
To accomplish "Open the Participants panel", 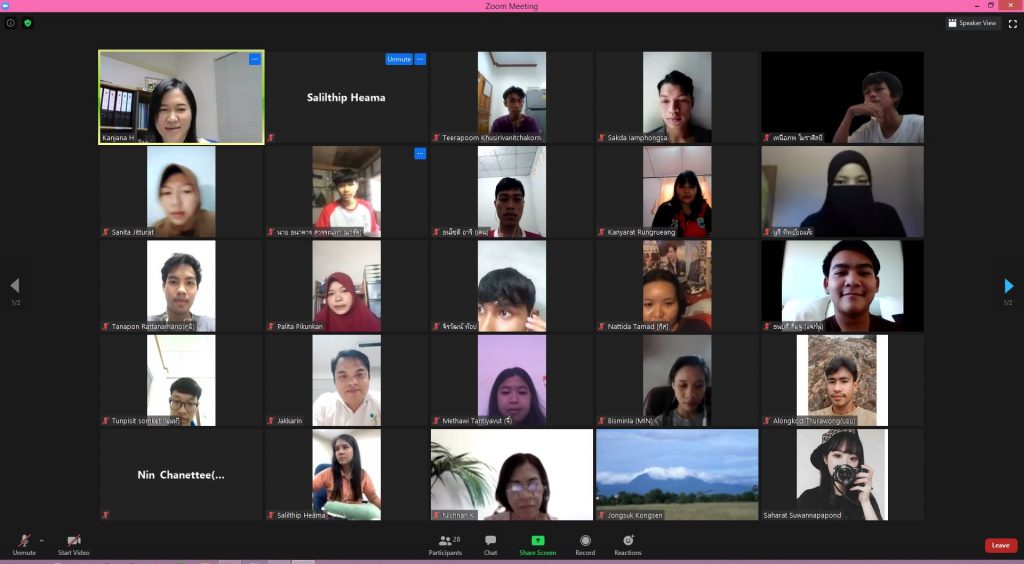I will (x=445, y=545).
